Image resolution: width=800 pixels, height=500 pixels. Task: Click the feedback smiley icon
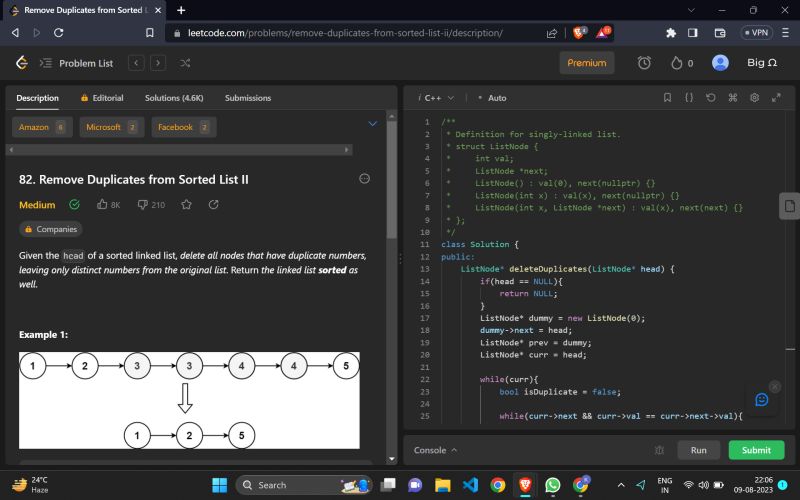(x=762, y=399)
